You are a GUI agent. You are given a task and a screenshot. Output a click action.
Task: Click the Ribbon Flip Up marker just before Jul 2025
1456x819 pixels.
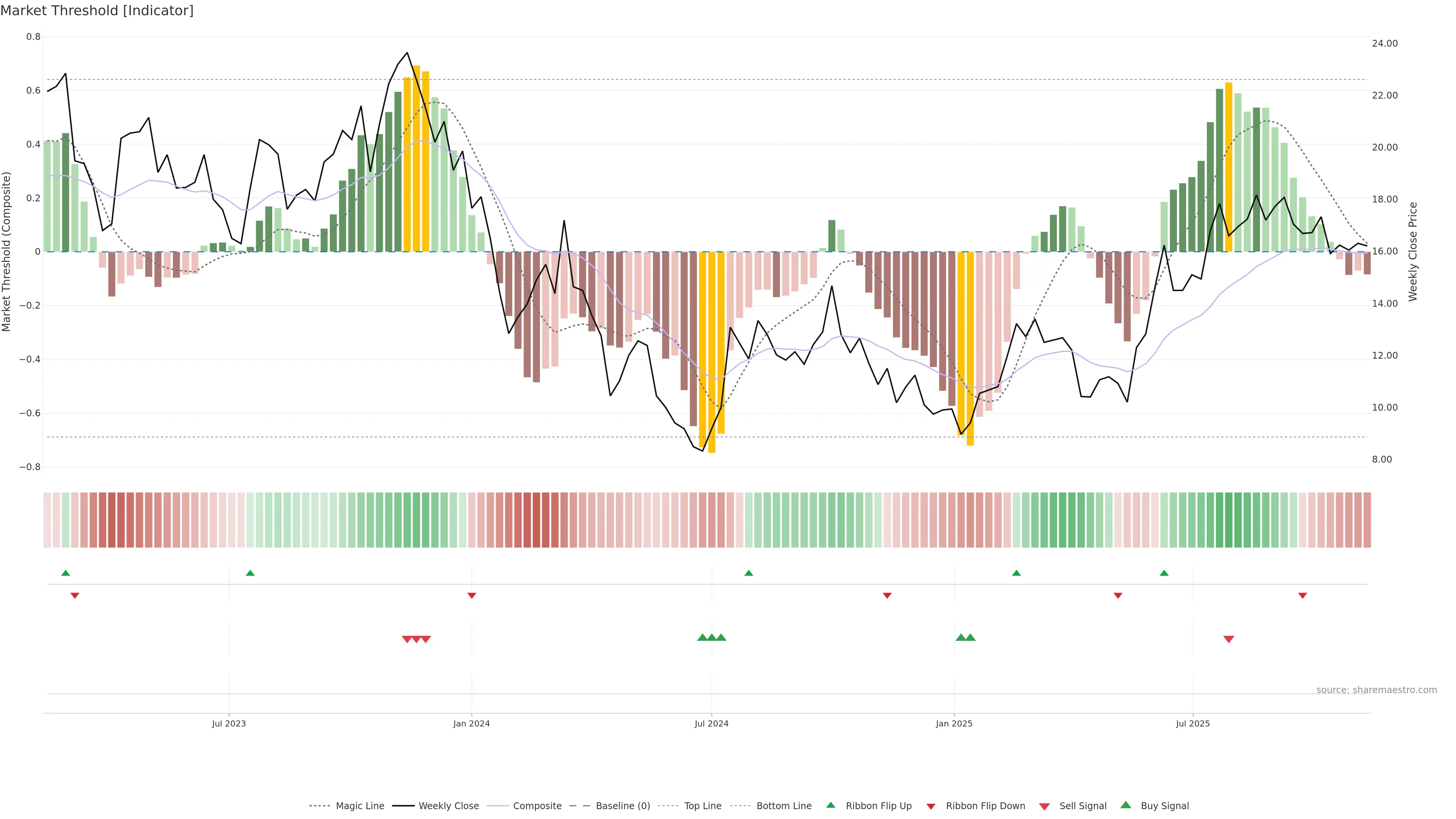click(1164, 573)
